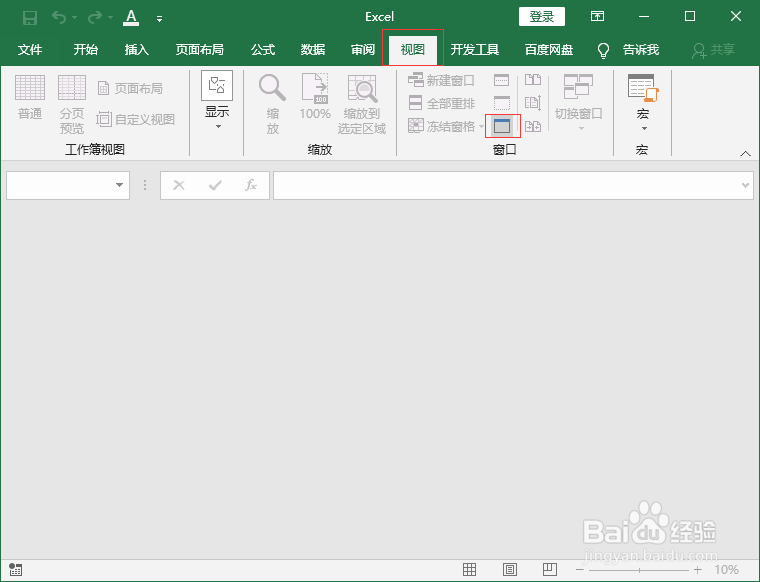Viewport: 760px width, 582px height.
Task: Switch to the 公式 tab
Action: click(x=263, y=49)
